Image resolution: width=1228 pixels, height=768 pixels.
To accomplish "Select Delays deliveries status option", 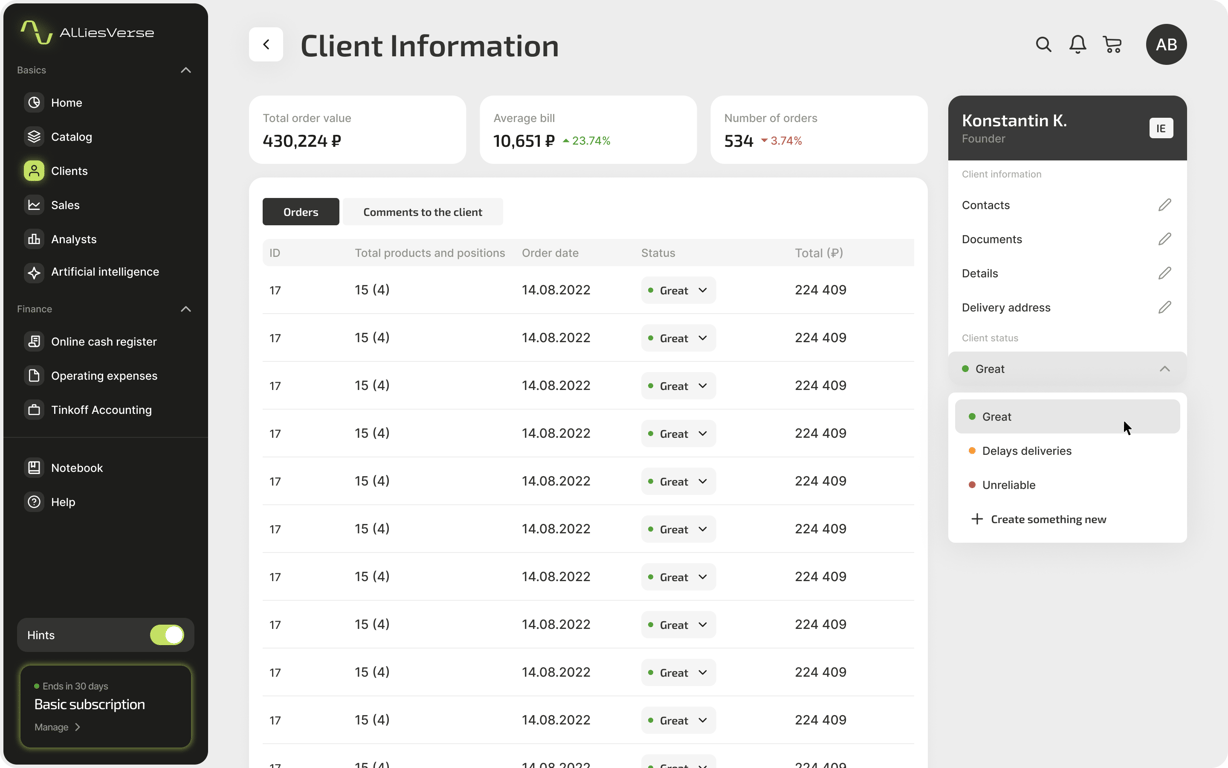I will (x=1067, y=451).
